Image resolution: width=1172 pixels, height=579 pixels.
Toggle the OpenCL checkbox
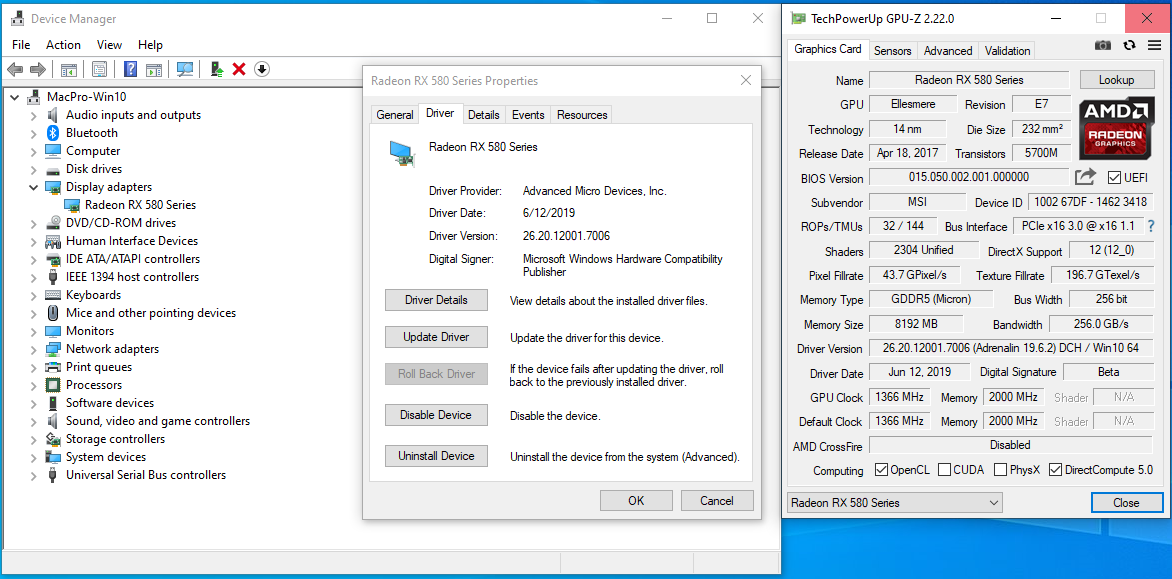[880, 470]
